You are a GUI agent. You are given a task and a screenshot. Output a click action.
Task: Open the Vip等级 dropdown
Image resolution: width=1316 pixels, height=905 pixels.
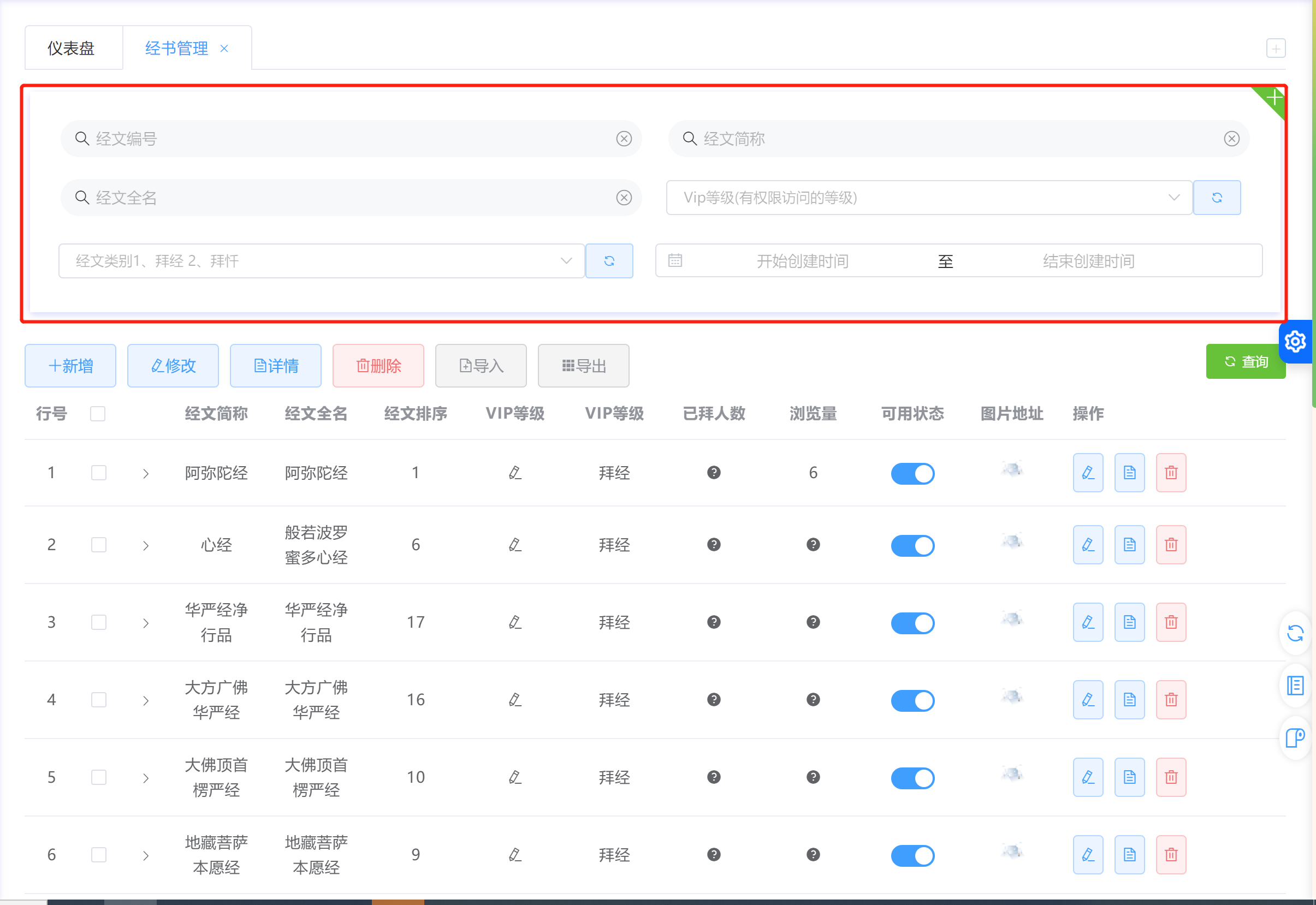[929, 198]
